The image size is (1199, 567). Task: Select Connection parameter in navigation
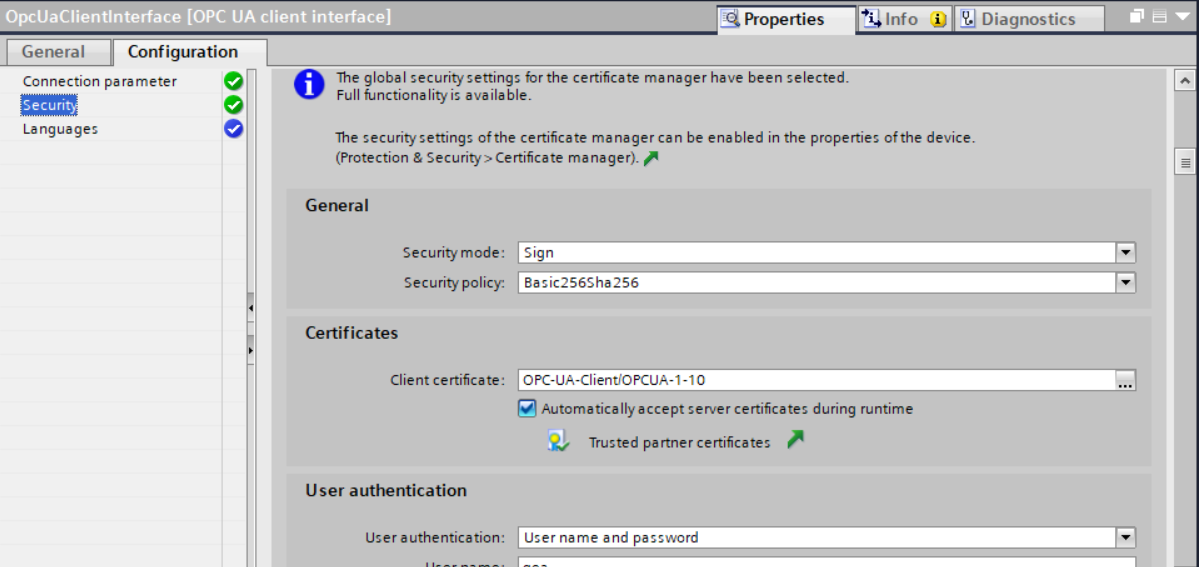tap(99, 82)
